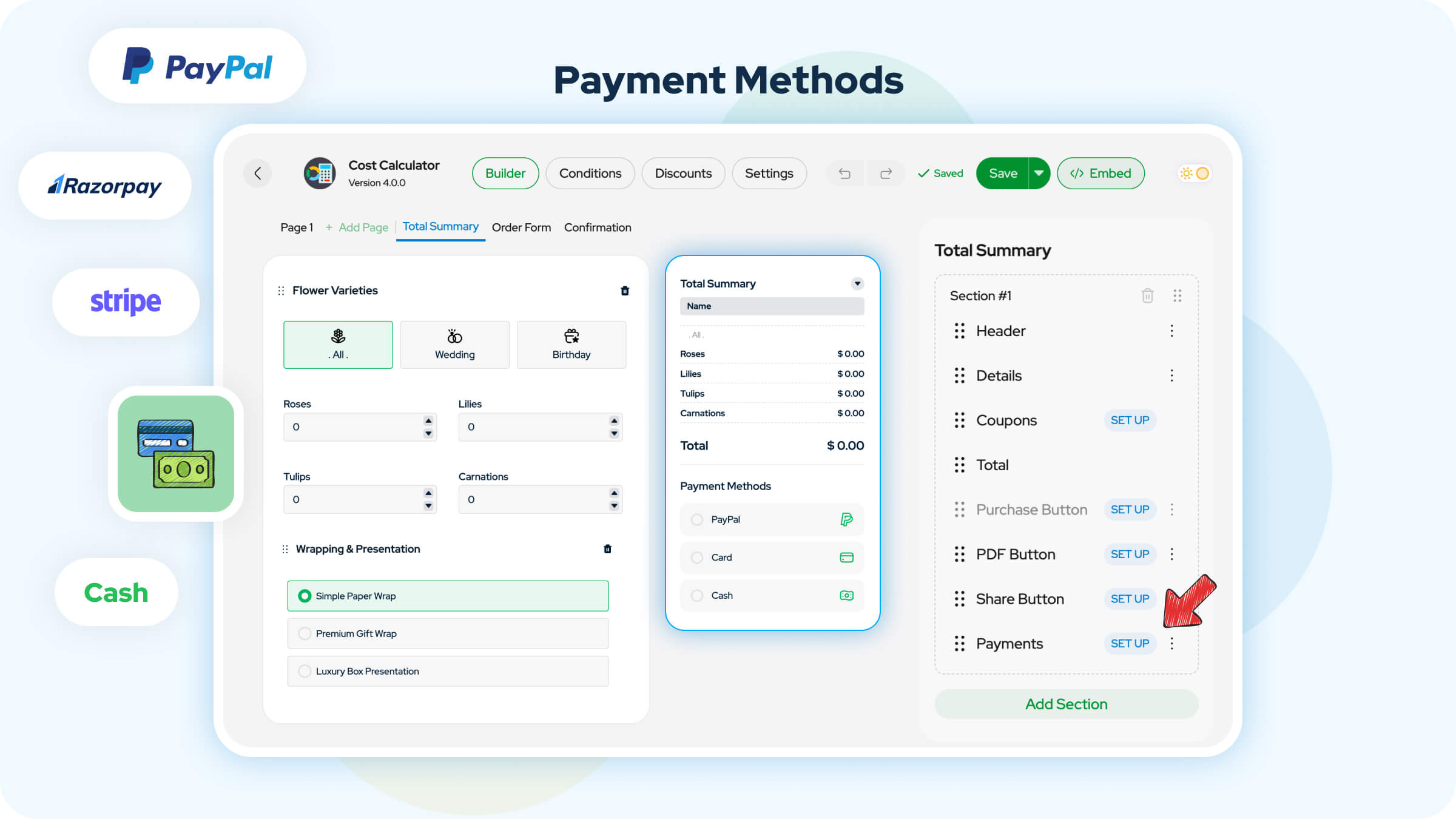Screen dimensions: 1456x819
Task: Open the PDF Button three-dot menu
Action: click(x=1172, y=554)
